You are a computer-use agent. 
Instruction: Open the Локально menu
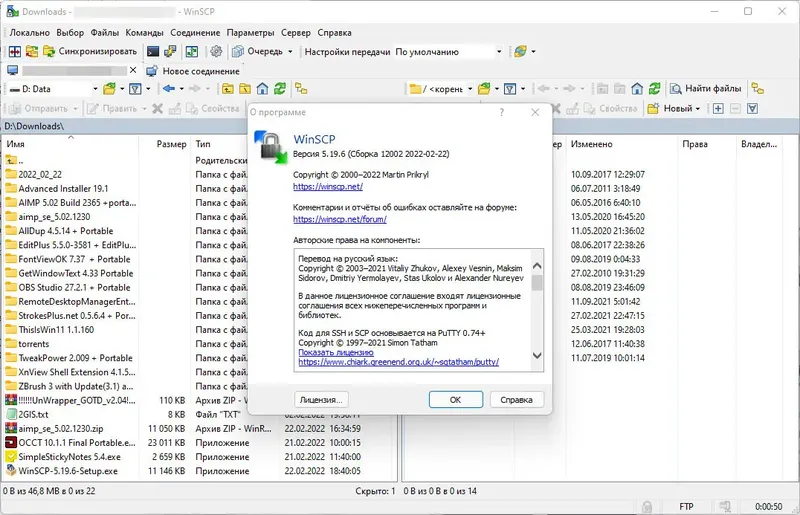coord(30,33)
